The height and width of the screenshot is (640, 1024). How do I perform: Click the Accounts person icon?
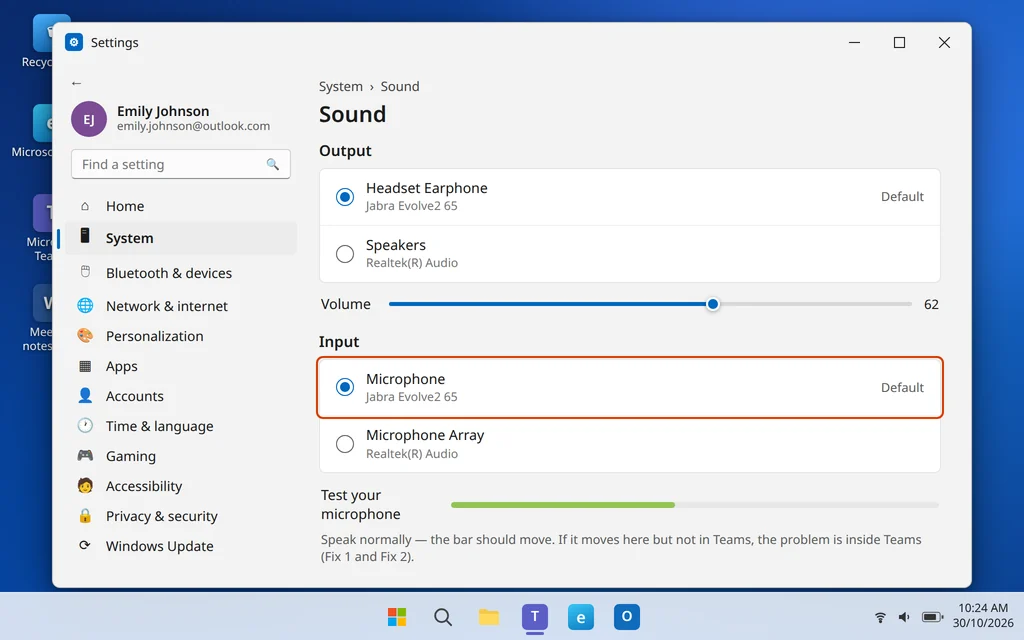(85, 395)
